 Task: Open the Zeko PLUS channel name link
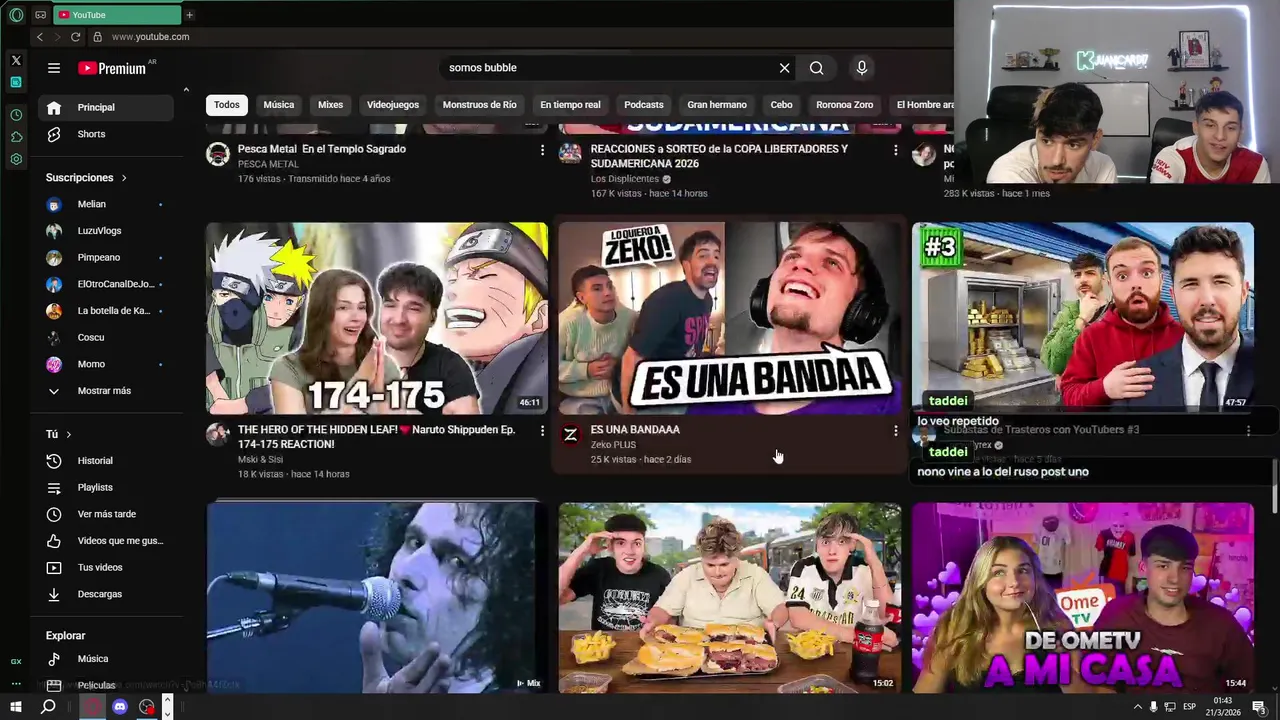tap(613, 445)
